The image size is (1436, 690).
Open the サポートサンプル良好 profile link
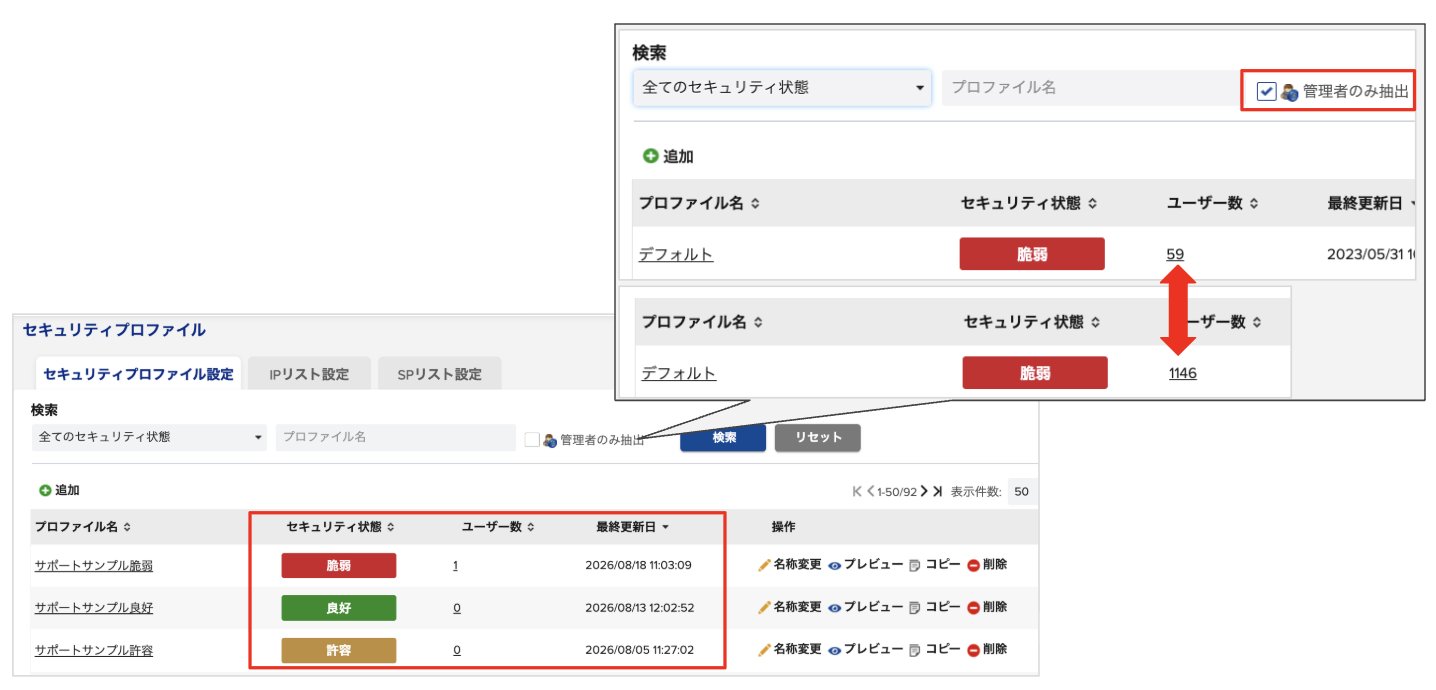tap(94, 608)
